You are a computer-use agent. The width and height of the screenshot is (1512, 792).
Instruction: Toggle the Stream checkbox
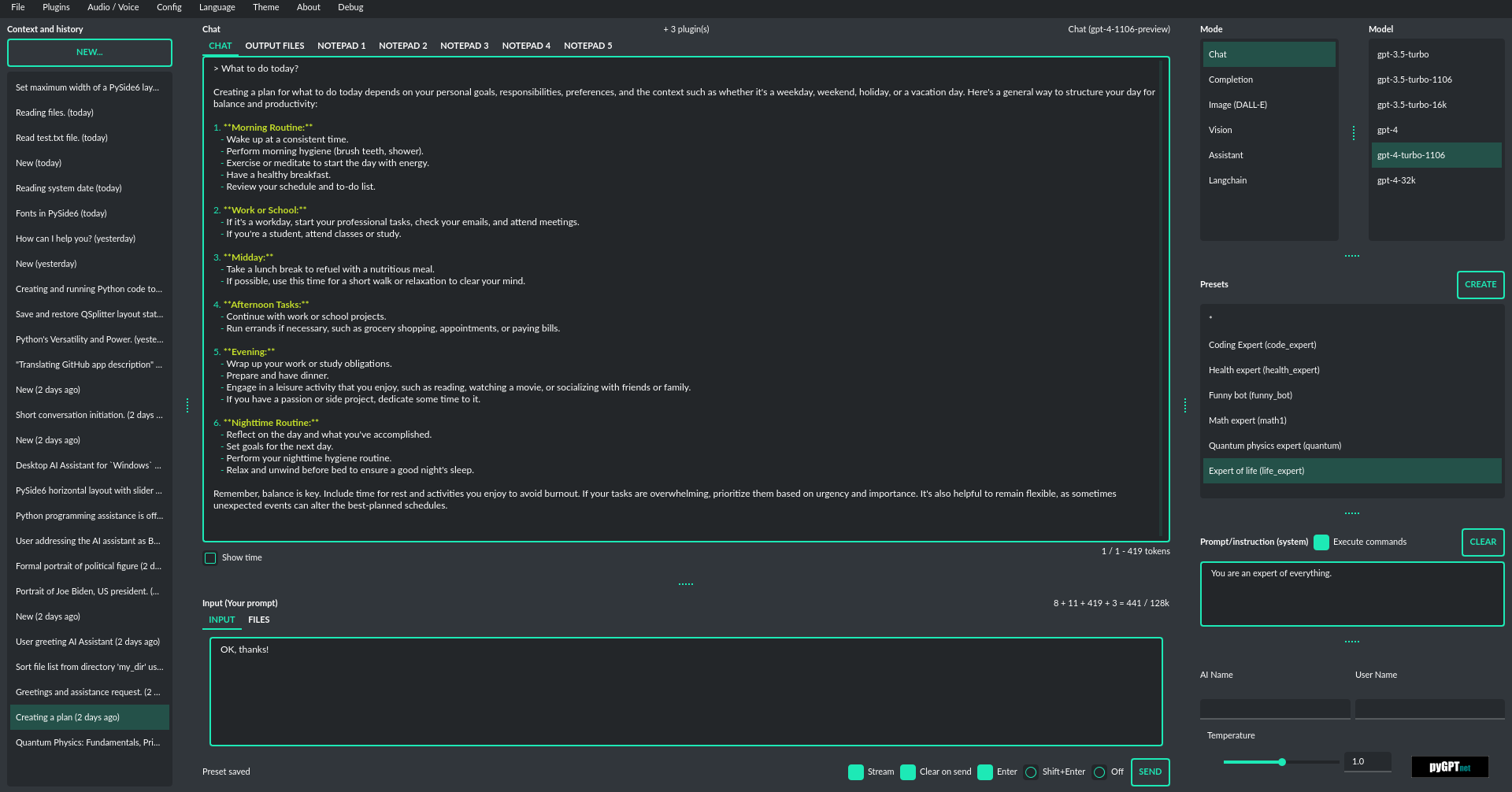[856, 772]
